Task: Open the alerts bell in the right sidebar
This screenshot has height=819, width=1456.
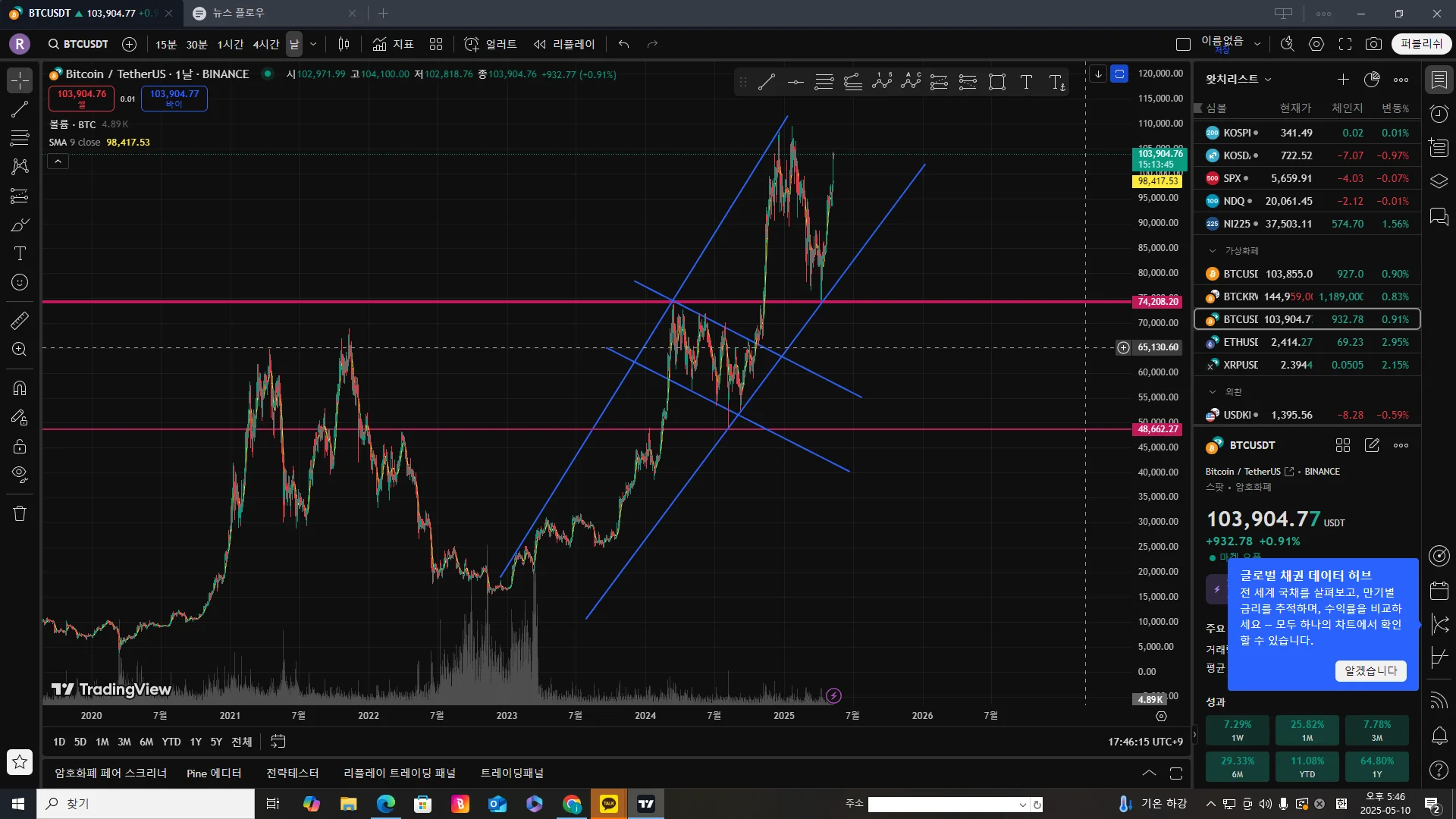Action: (1439, 735)
